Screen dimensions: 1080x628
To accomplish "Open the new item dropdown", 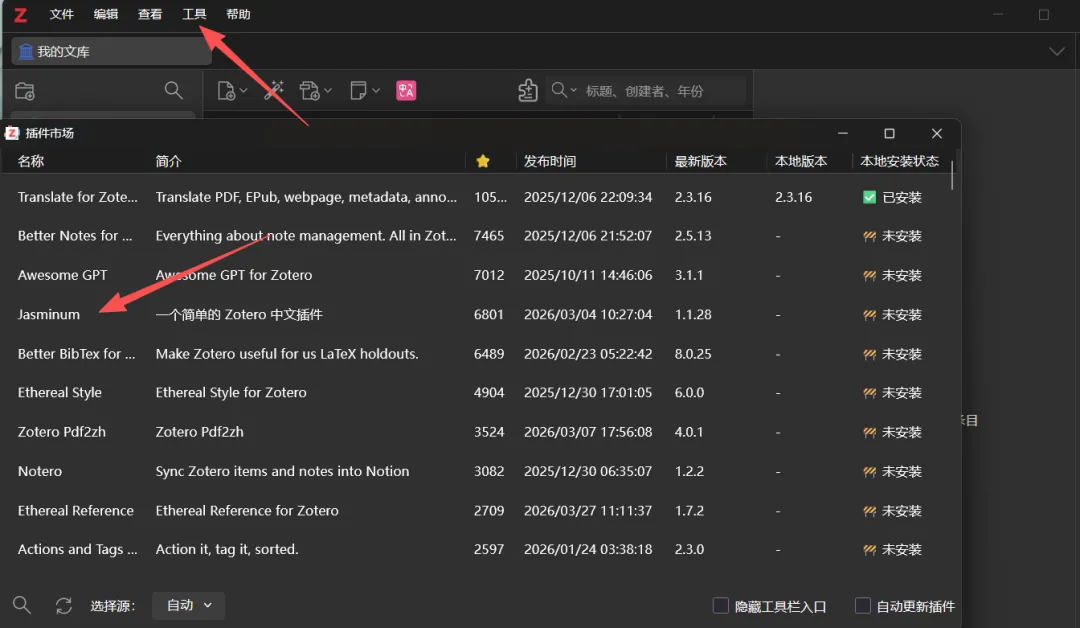I will click(232, 90).
